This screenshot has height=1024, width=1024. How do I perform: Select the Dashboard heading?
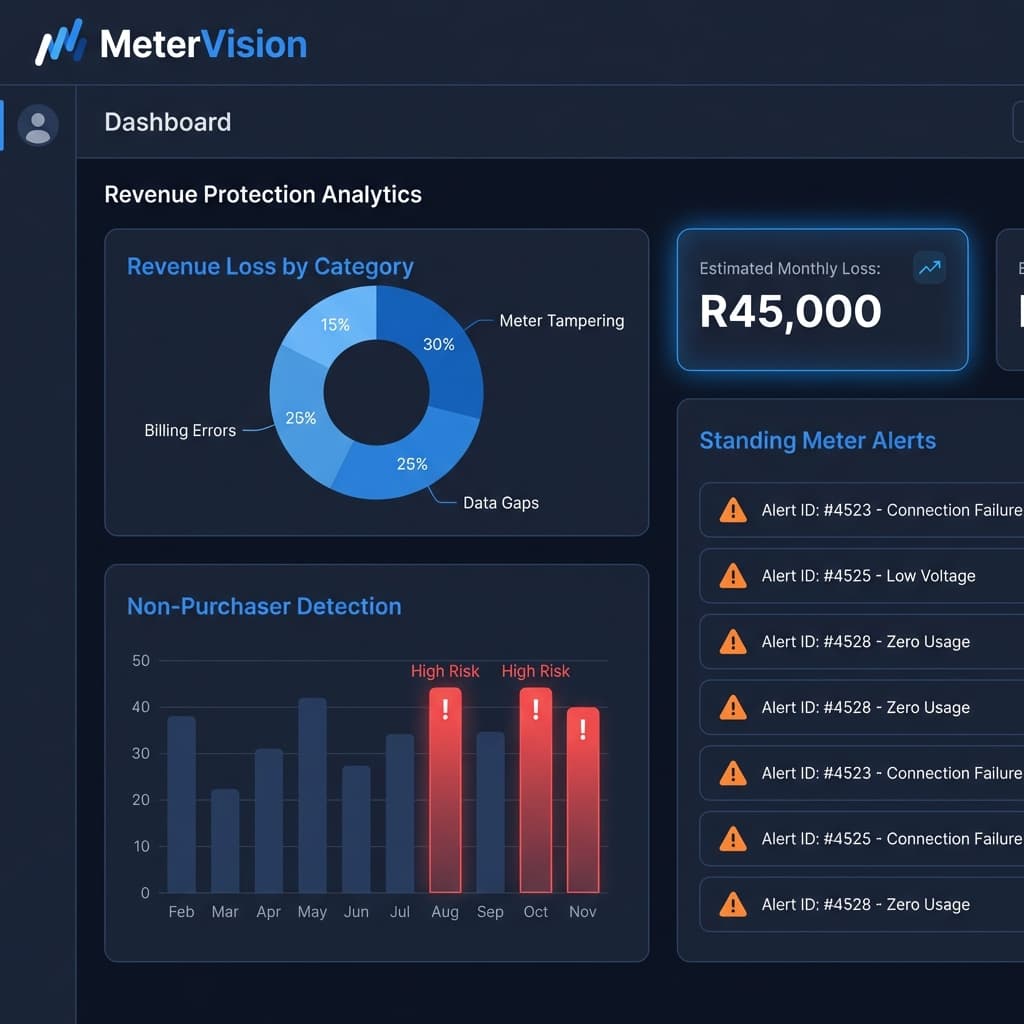point(167,122)
